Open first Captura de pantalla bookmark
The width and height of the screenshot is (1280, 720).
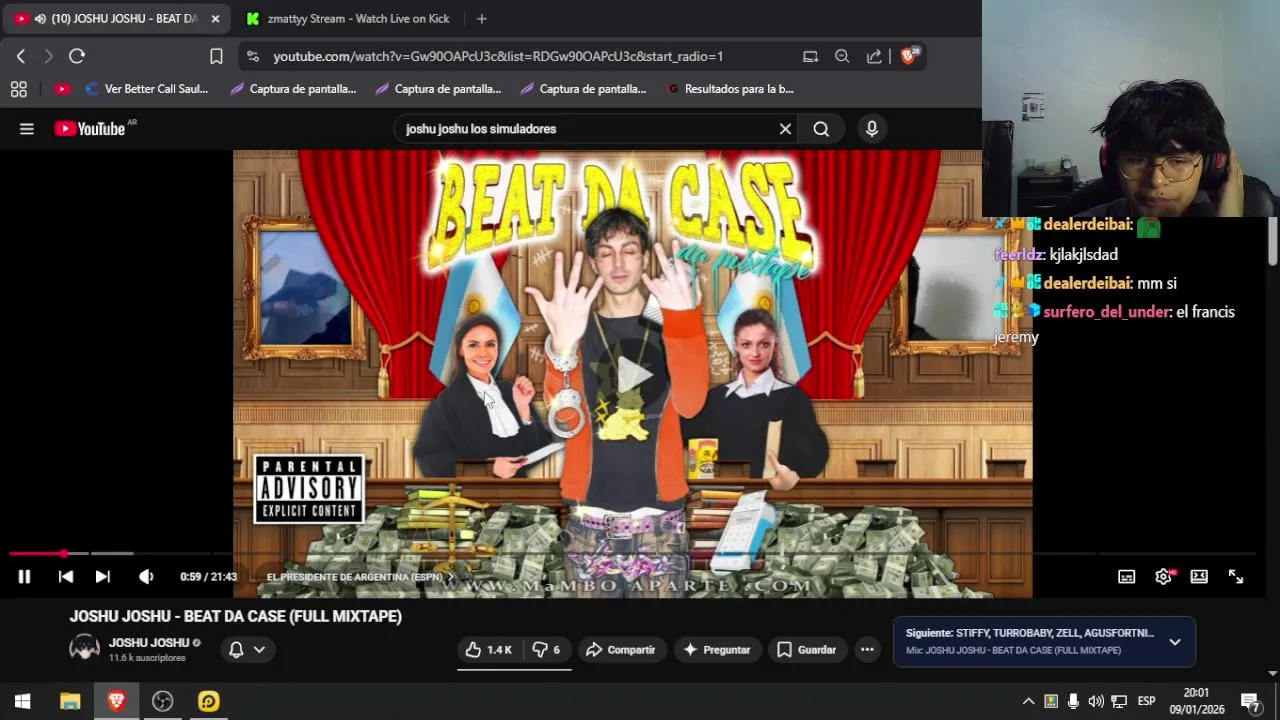coord(293,89)
